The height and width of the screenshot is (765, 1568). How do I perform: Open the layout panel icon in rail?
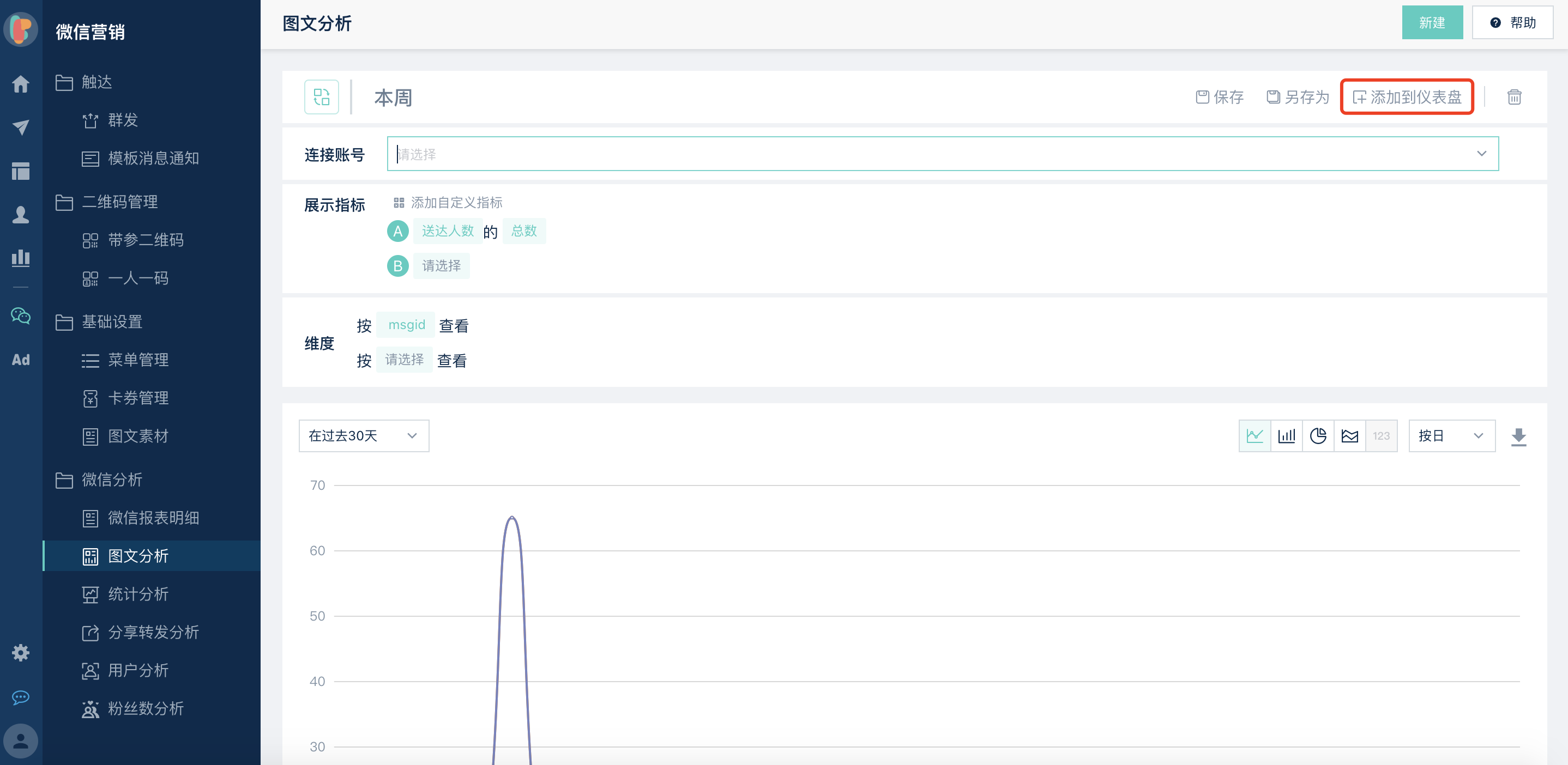21,171
